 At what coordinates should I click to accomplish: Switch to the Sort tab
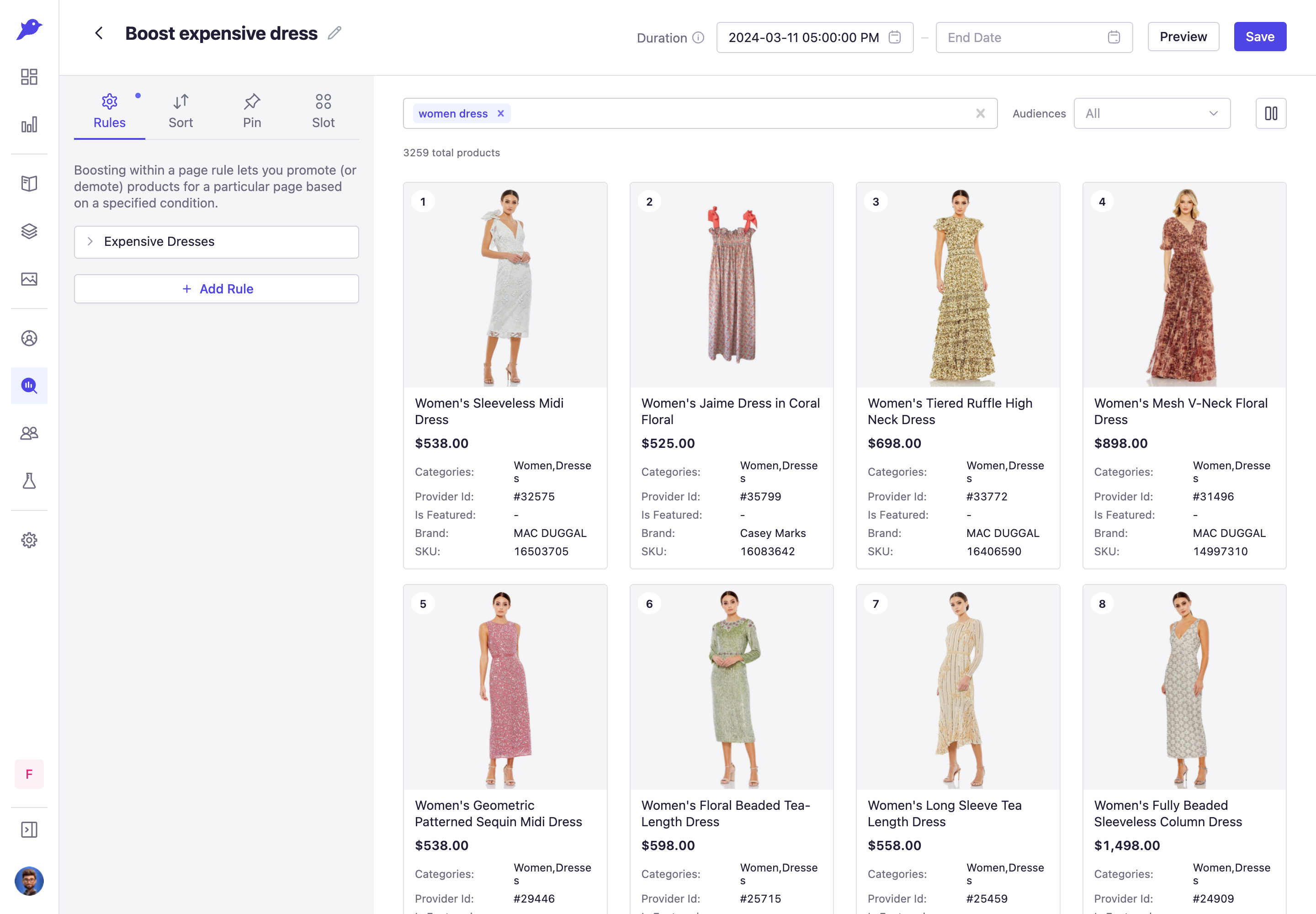180,111
